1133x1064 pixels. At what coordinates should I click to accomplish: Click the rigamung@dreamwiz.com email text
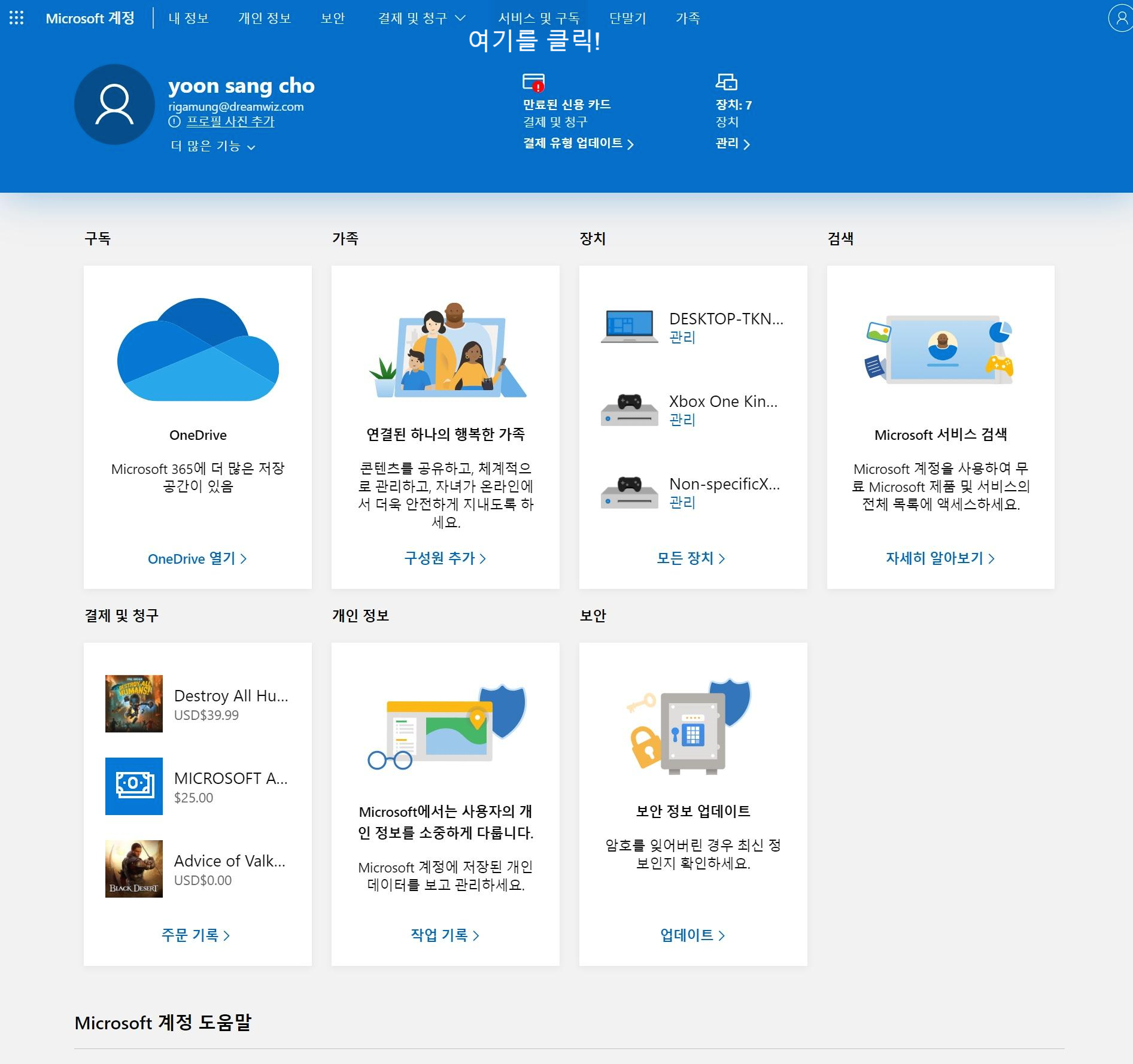[x=236, y=107]
